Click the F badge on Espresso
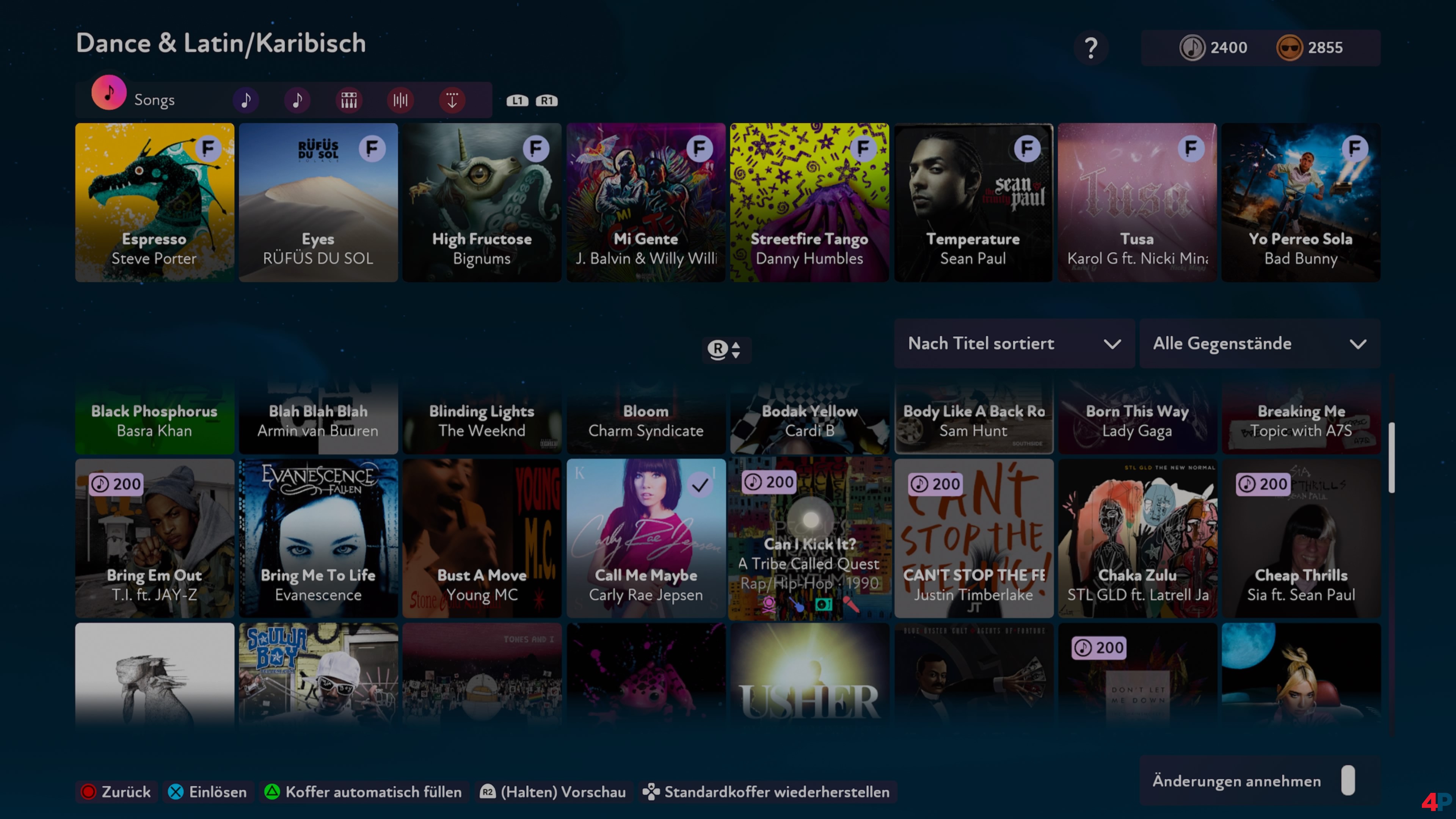Viewport: 1456px width, 819px height. pos(209,149)
